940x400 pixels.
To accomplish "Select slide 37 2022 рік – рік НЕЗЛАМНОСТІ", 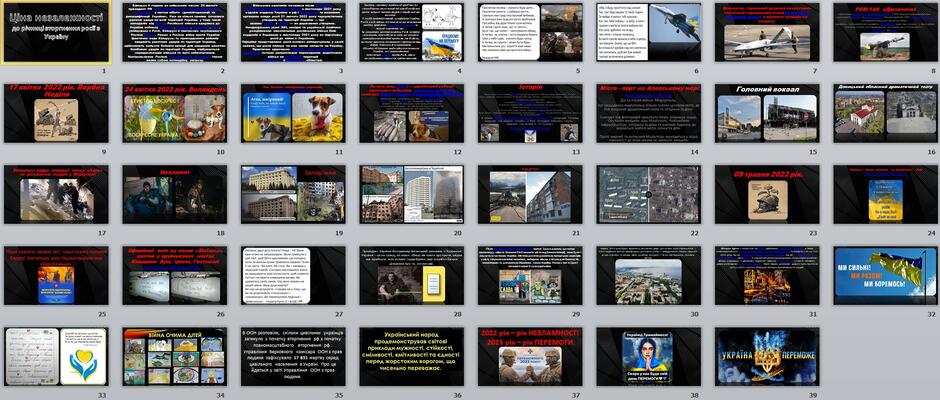I will [x=530, y=356].
